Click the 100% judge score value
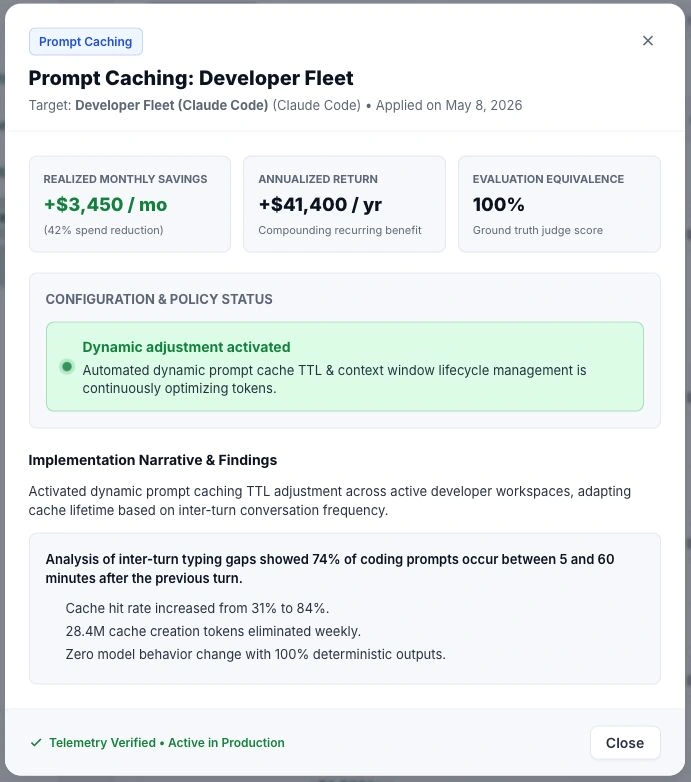Image resolution: width=691 pixels, height=782 pixels. click(x=499, y=204)
